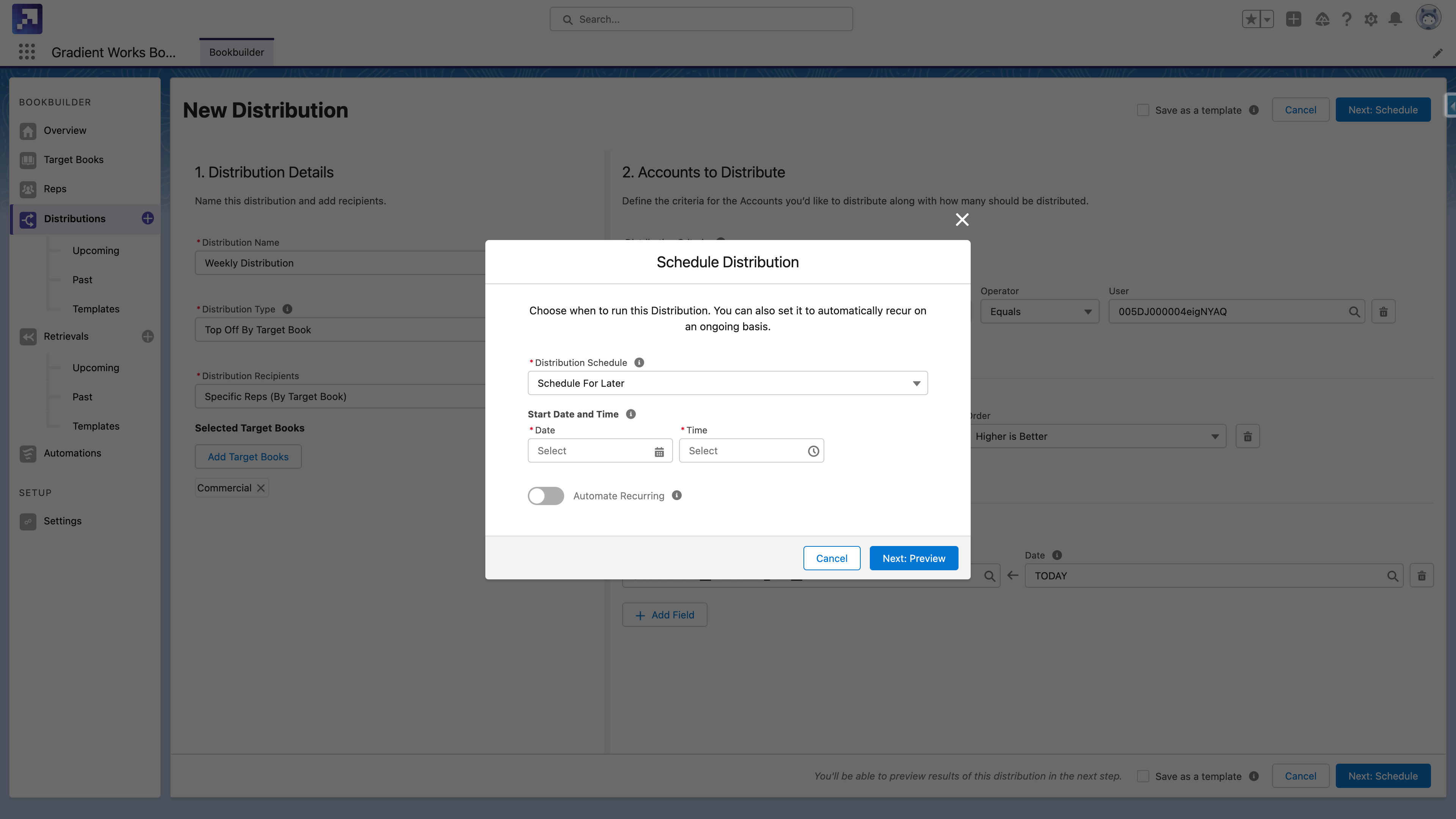Select the Bookbuilder tab
The image size is (1456, 819).
tap(236, 52)
